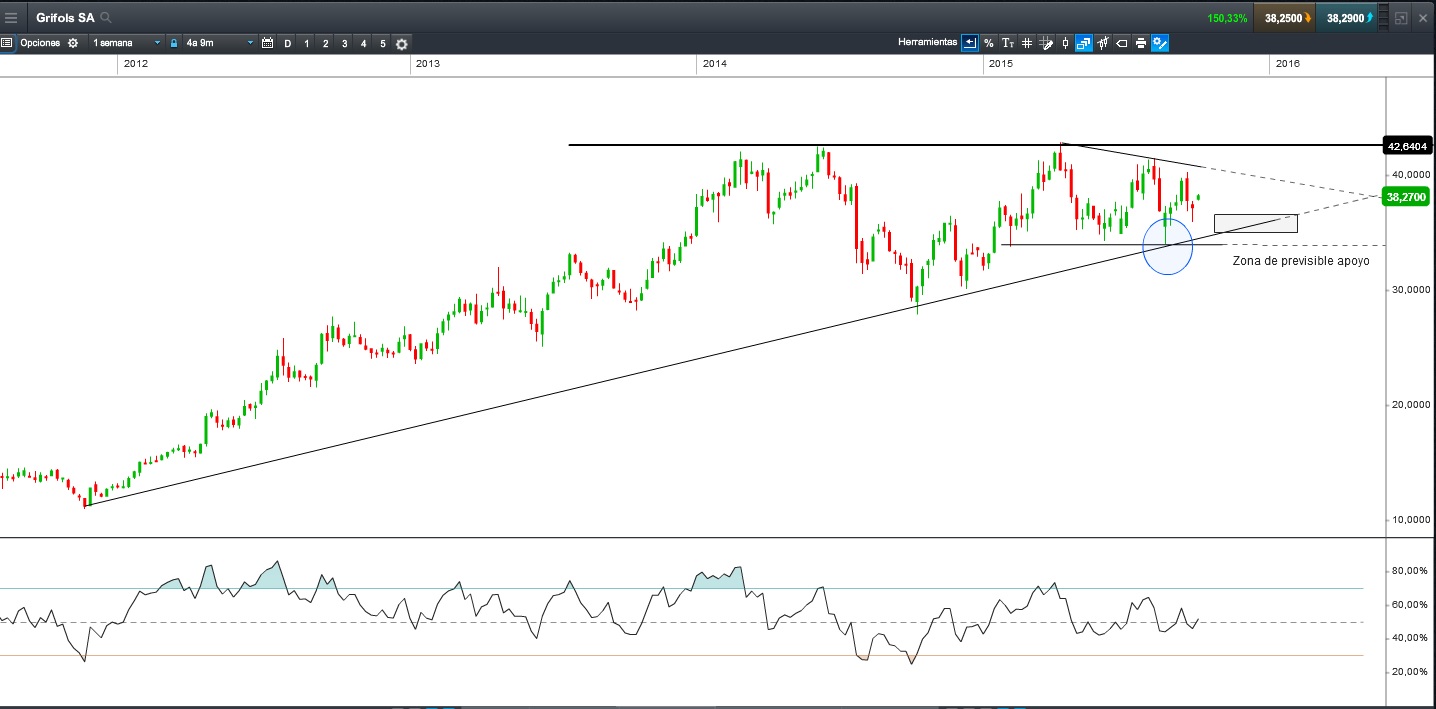Viewport: 1436px width, 709px height.
Task: Switch to preset number 3
Action: (x=344, y=43)
